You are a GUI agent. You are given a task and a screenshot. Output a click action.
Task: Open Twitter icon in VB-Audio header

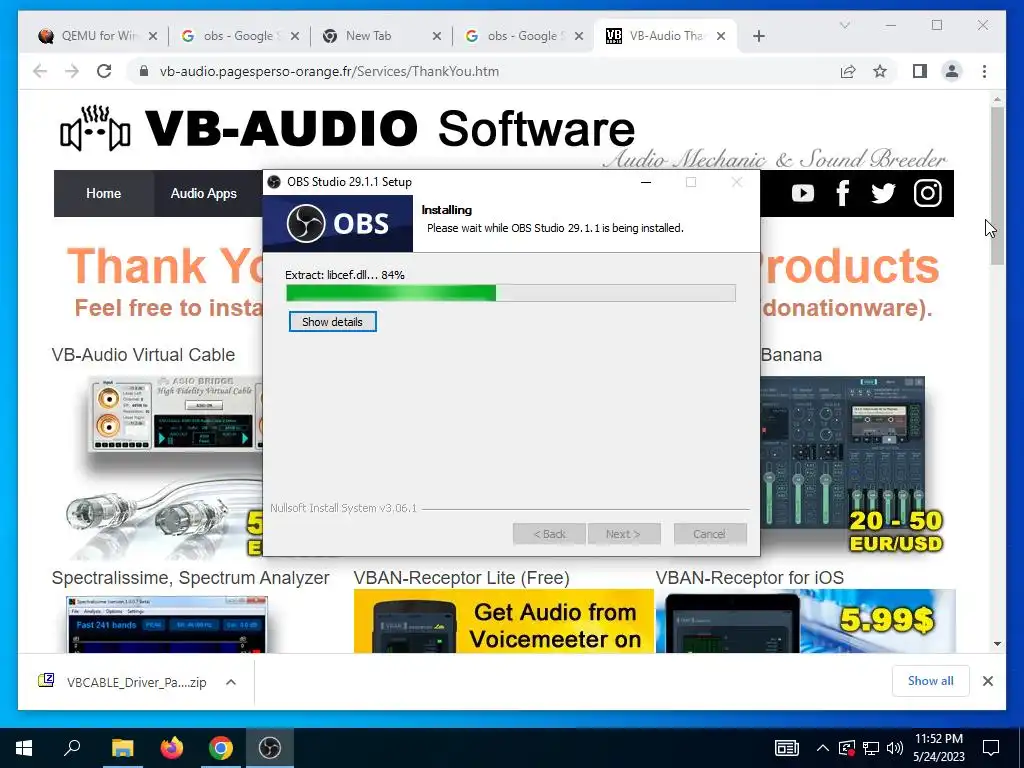pyautogui.click(x=883, y=193)
